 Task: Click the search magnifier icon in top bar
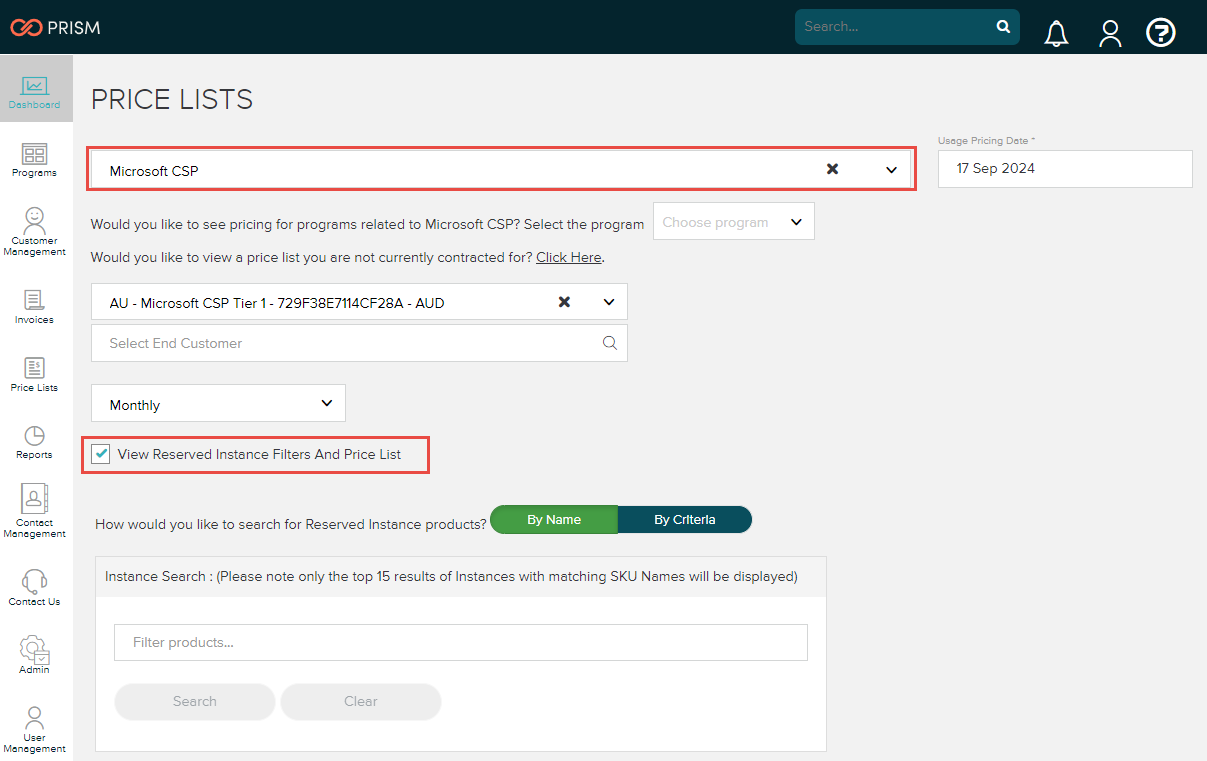(x=1003, y=27)
